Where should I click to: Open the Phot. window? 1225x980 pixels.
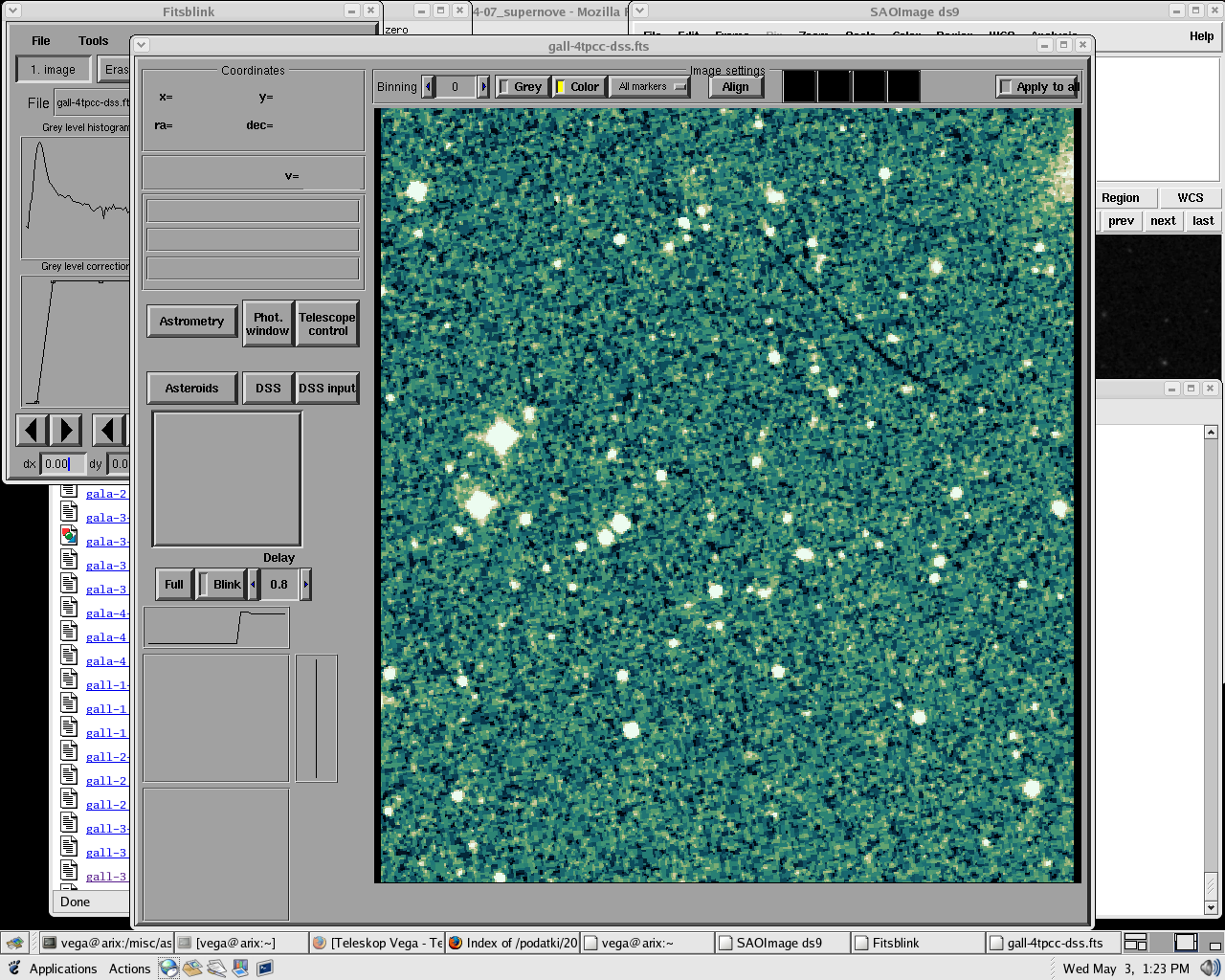(x=267, y=323)
